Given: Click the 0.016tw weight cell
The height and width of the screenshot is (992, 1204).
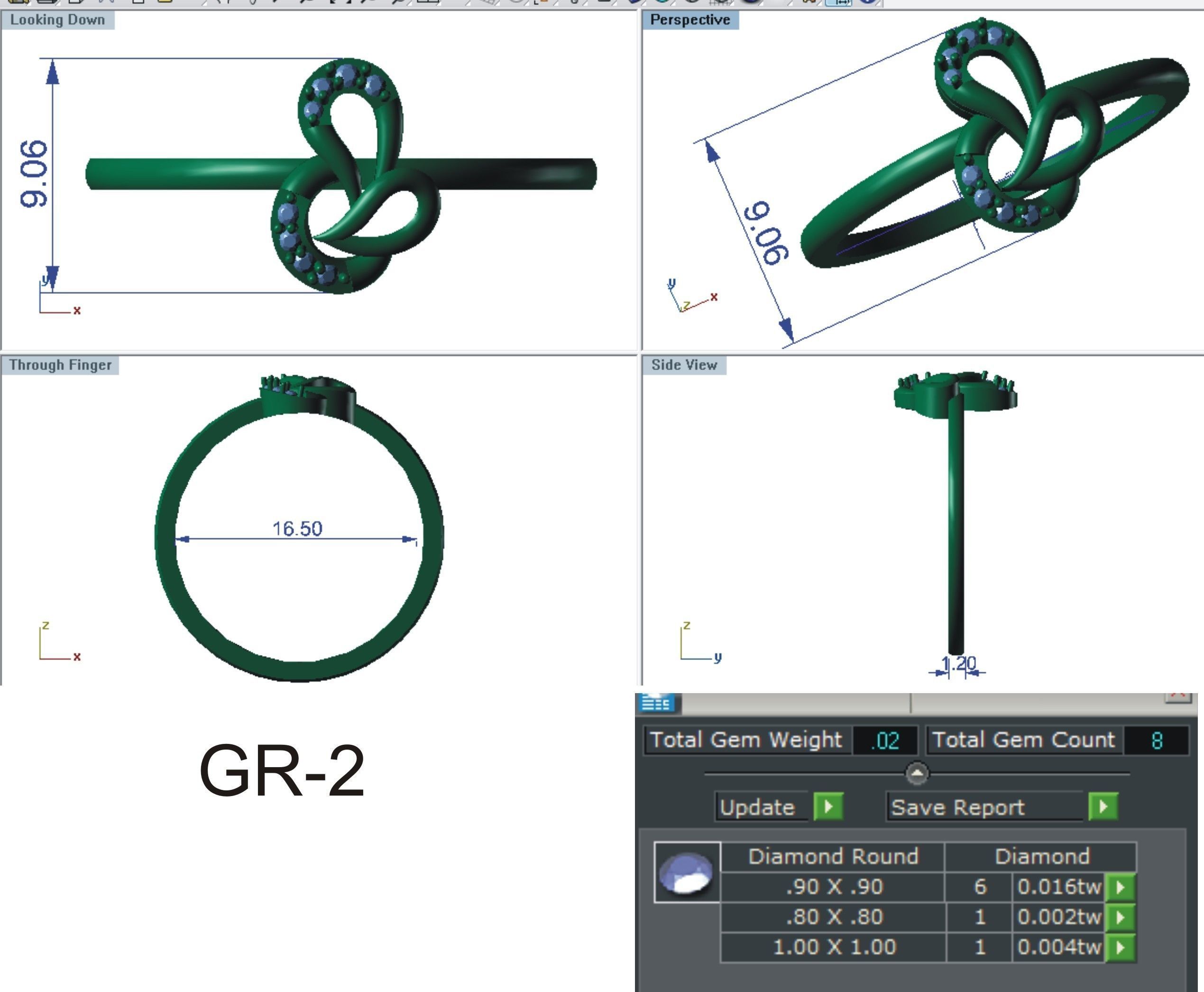Looking at the screenshot, I should [x=1059, y=887].
